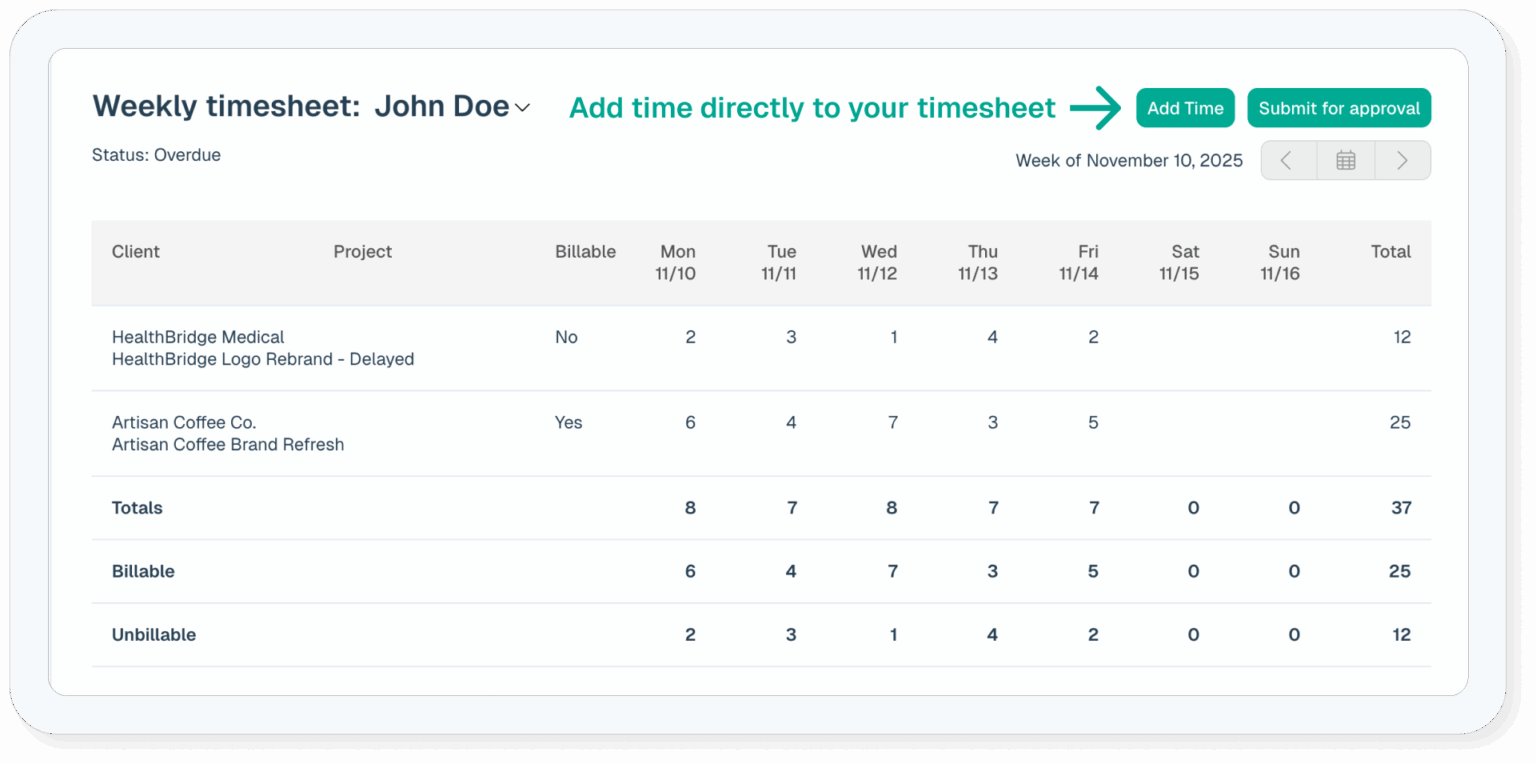Select Artisan Coffee Friday hours cell
1536x764 pixels.
pyautogui.click(x=1093, y=423)
